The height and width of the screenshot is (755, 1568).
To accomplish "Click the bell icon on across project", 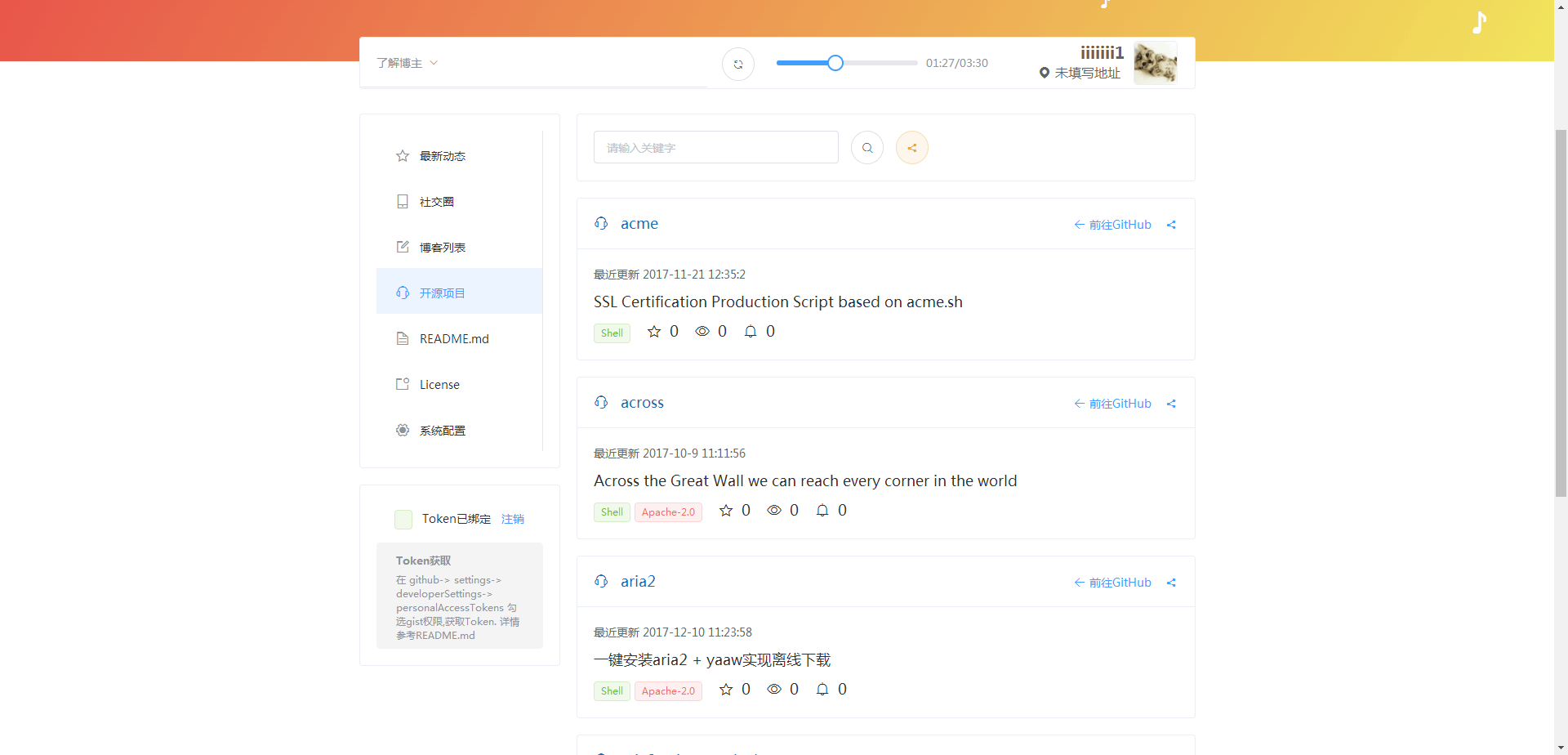I will (822, 511).
